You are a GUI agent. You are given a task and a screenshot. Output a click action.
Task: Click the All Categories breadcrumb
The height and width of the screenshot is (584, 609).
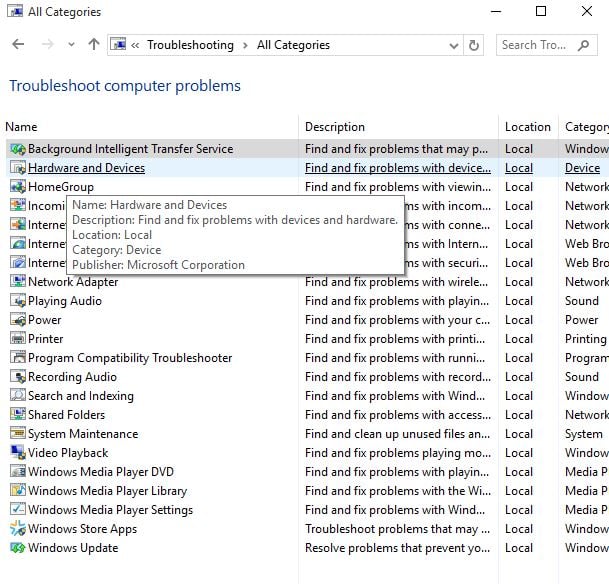[x=293, y=45]
